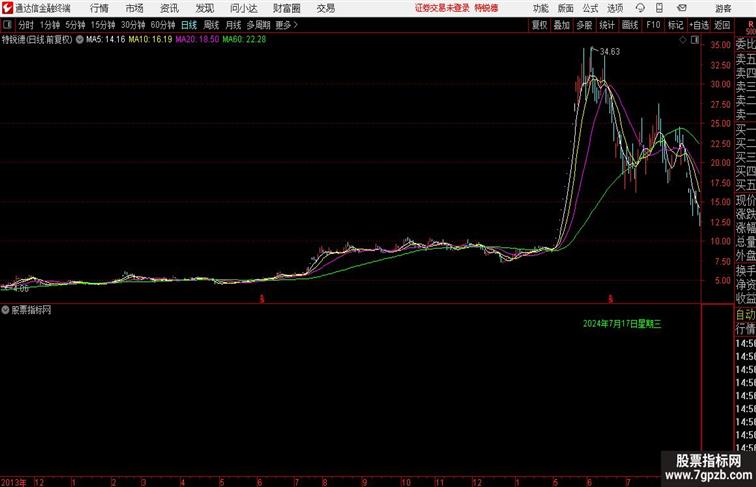Select the 日线 daily period
The width and height of the screenshot is (756, 487).
[189, 25]
